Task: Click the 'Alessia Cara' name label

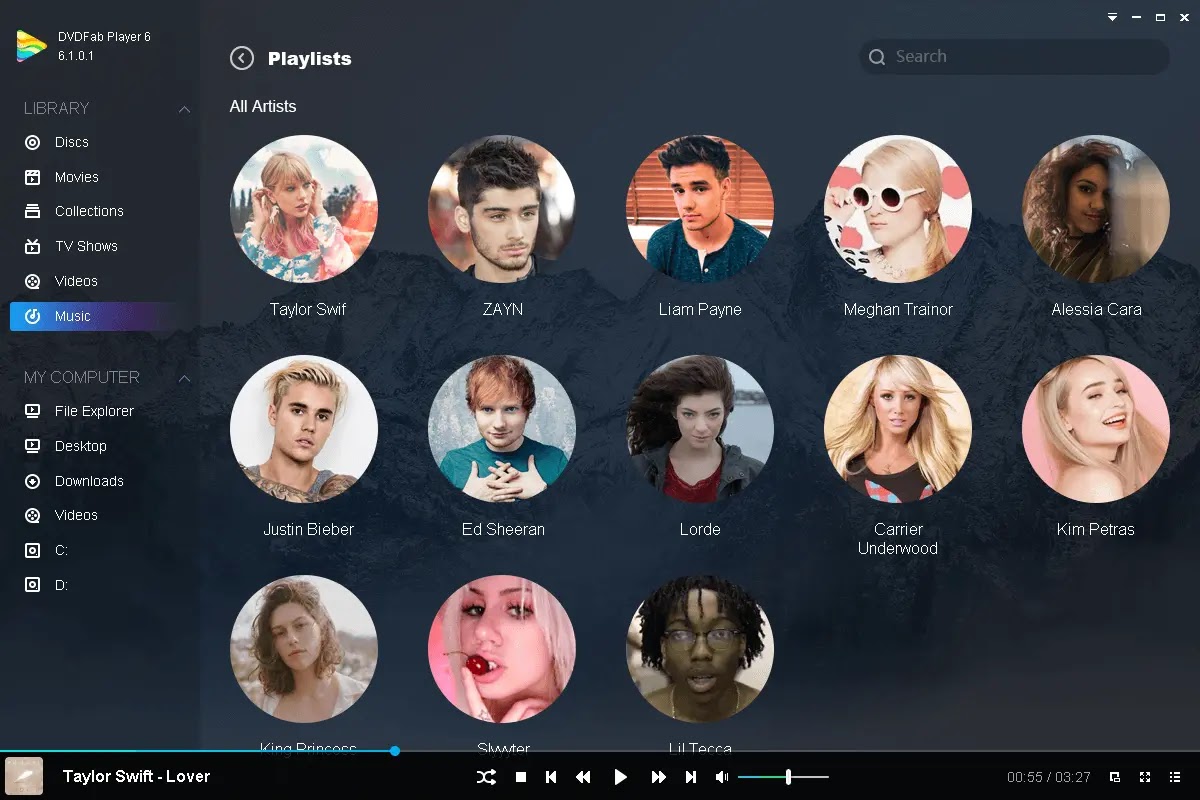Action: pyautogui.click(x=1096, y=309)
